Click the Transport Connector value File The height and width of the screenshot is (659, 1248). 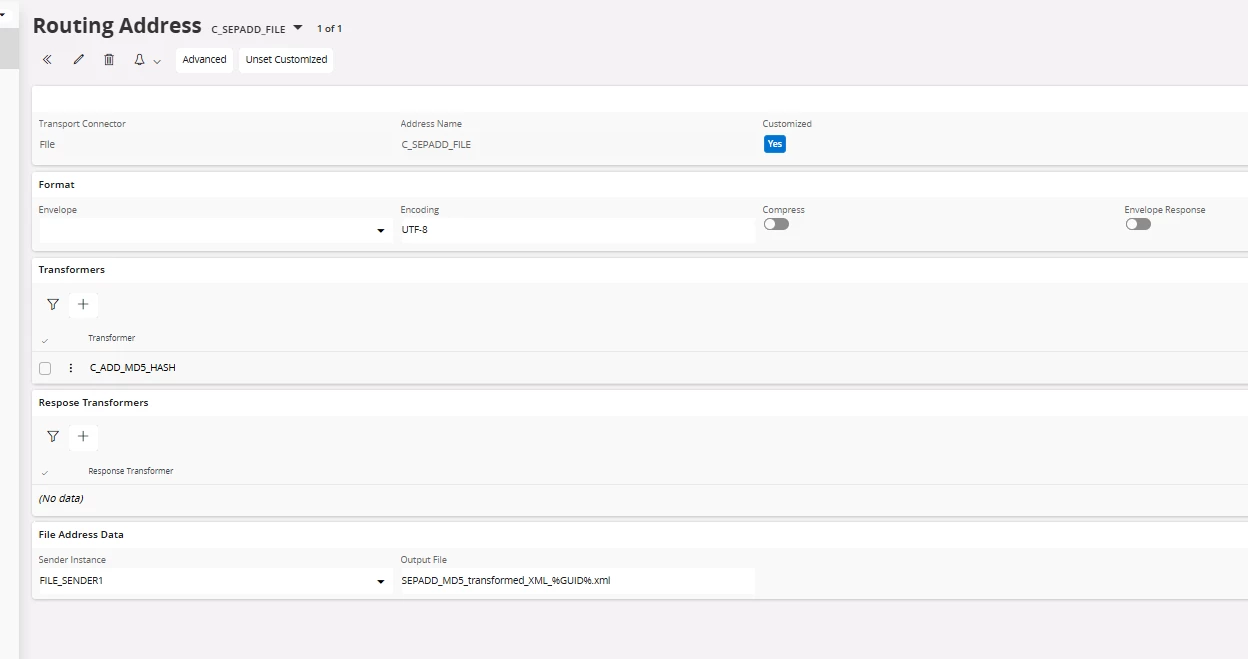(x=47, y=144)
